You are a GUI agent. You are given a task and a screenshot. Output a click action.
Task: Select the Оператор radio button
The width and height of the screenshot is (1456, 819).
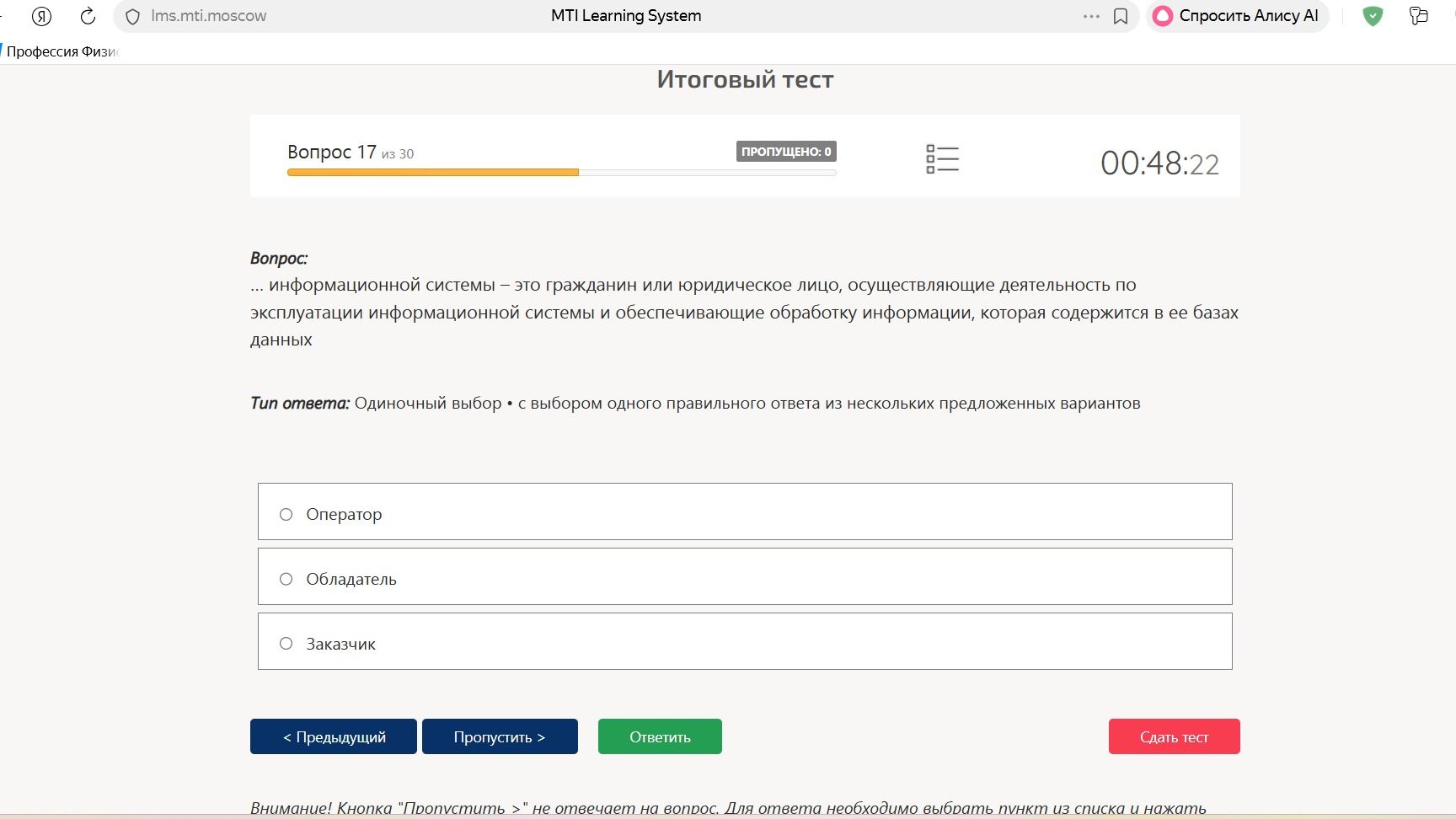(286, 514)
